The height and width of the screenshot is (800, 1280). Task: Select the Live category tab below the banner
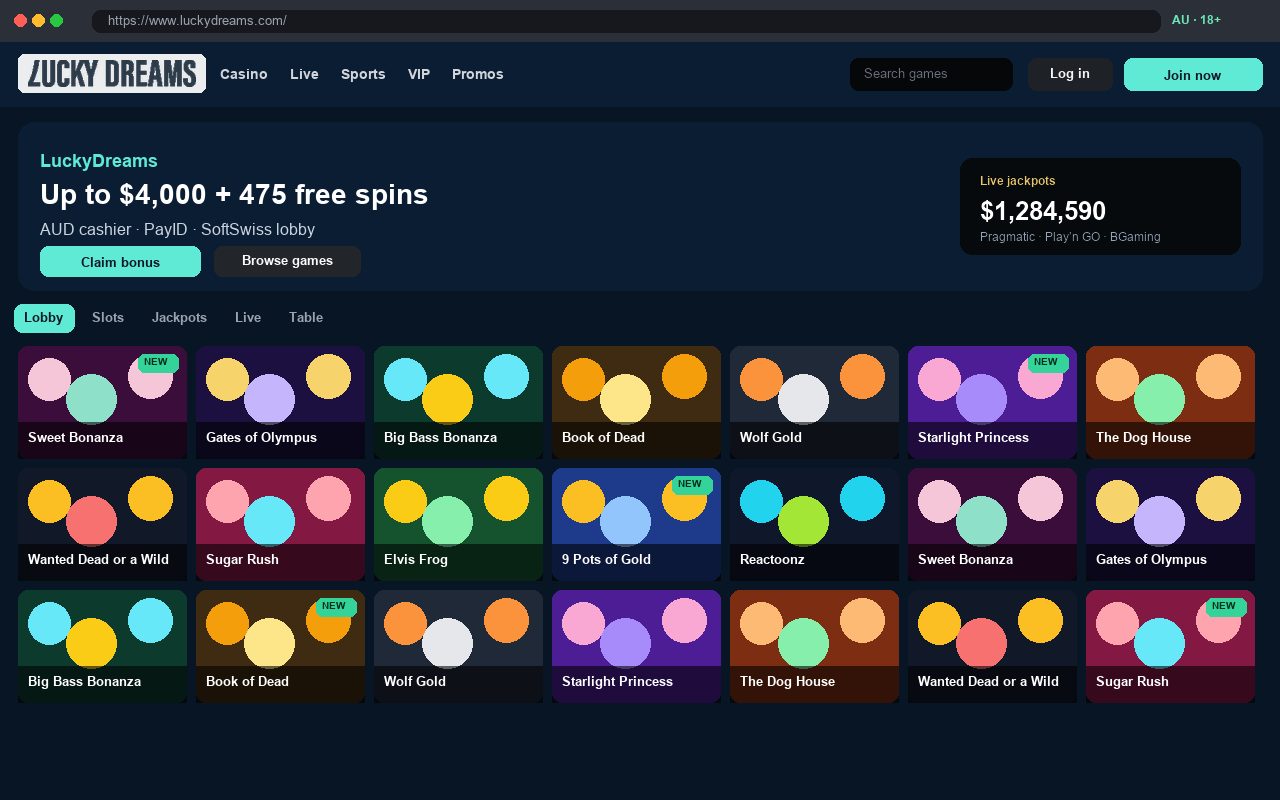point(248,318)
